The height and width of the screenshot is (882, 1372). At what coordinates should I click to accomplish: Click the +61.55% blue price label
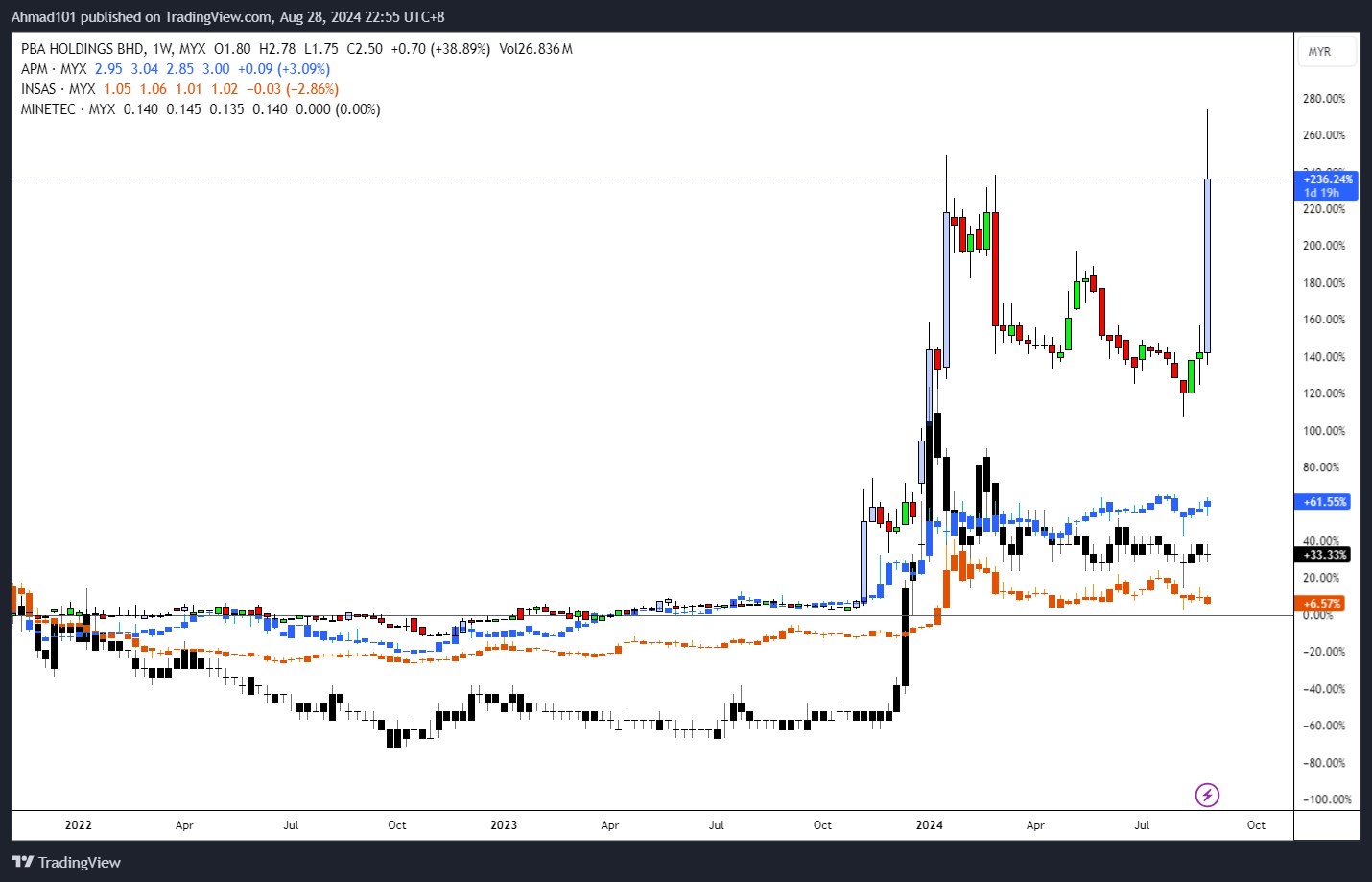click(x=1323, y=502)
